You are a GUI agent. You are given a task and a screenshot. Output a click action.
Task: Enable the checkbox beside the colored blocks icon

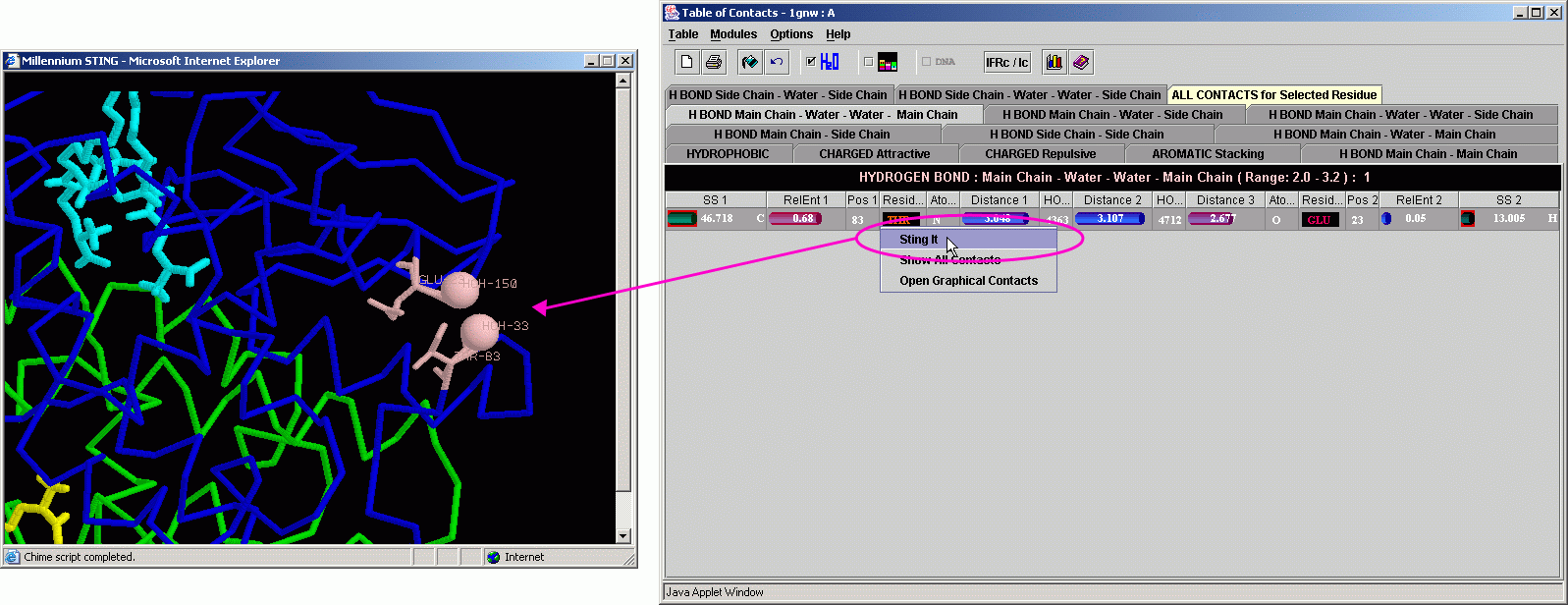[868, 61]
